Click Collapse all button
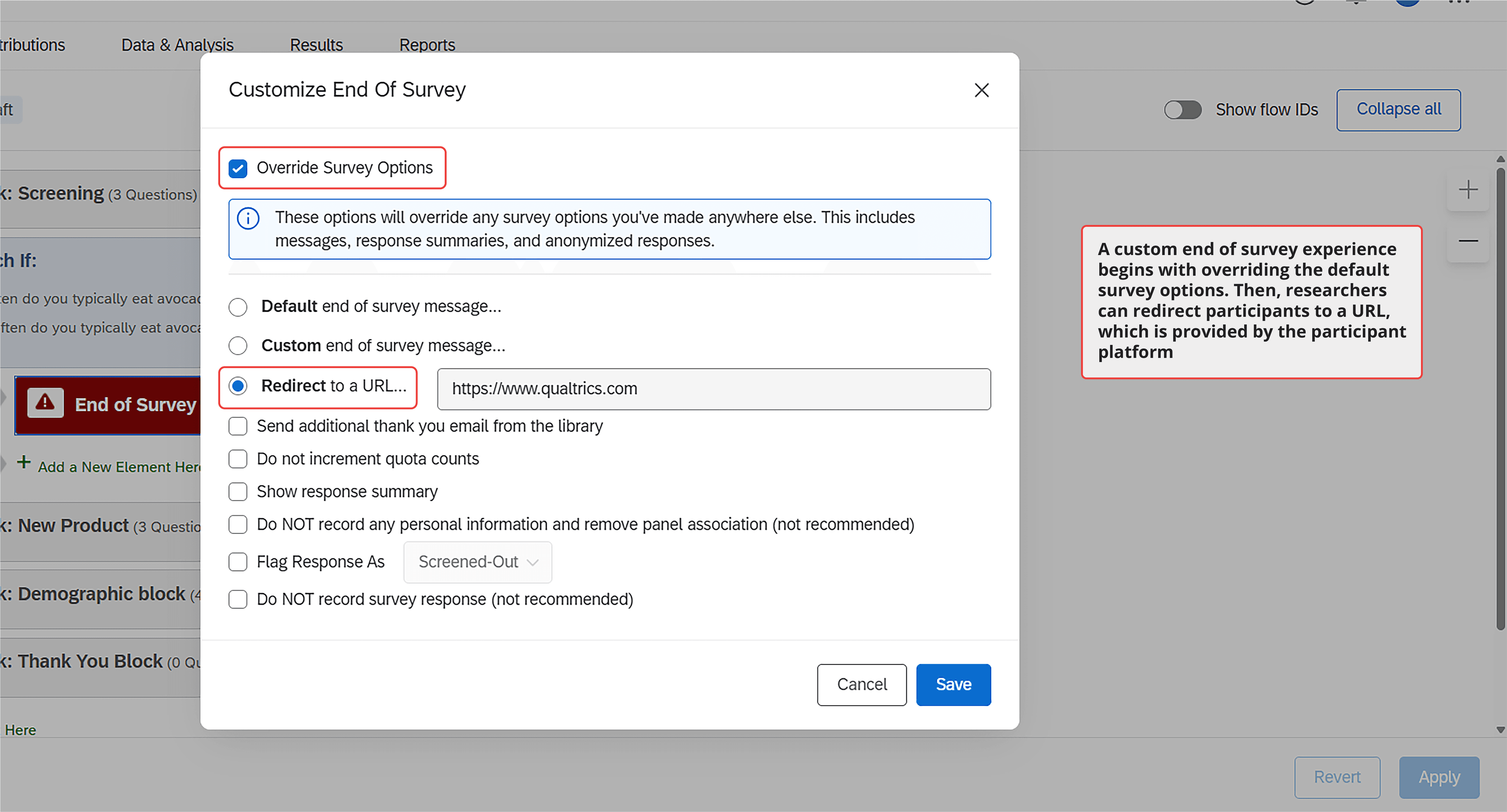Viewport: 1507px width, 812px height. point(1398,109)
